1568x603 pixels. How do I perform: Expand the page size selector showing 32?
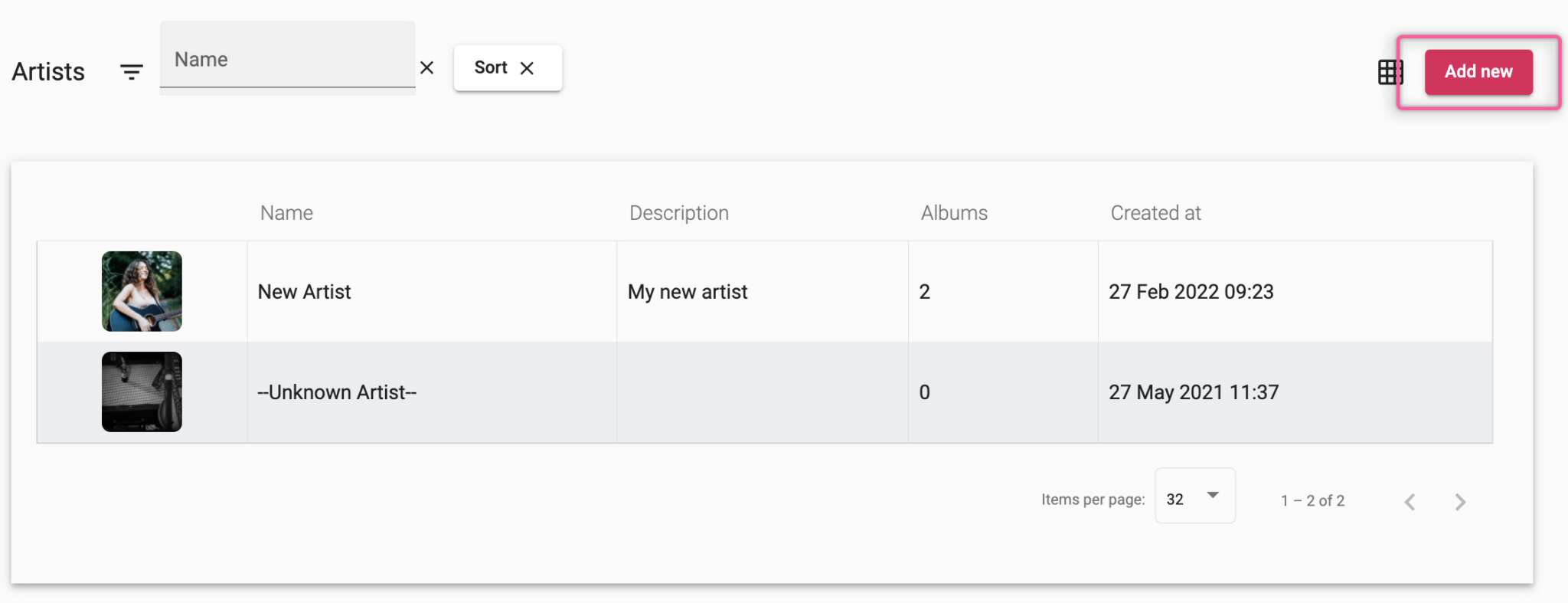(1194, 496)
